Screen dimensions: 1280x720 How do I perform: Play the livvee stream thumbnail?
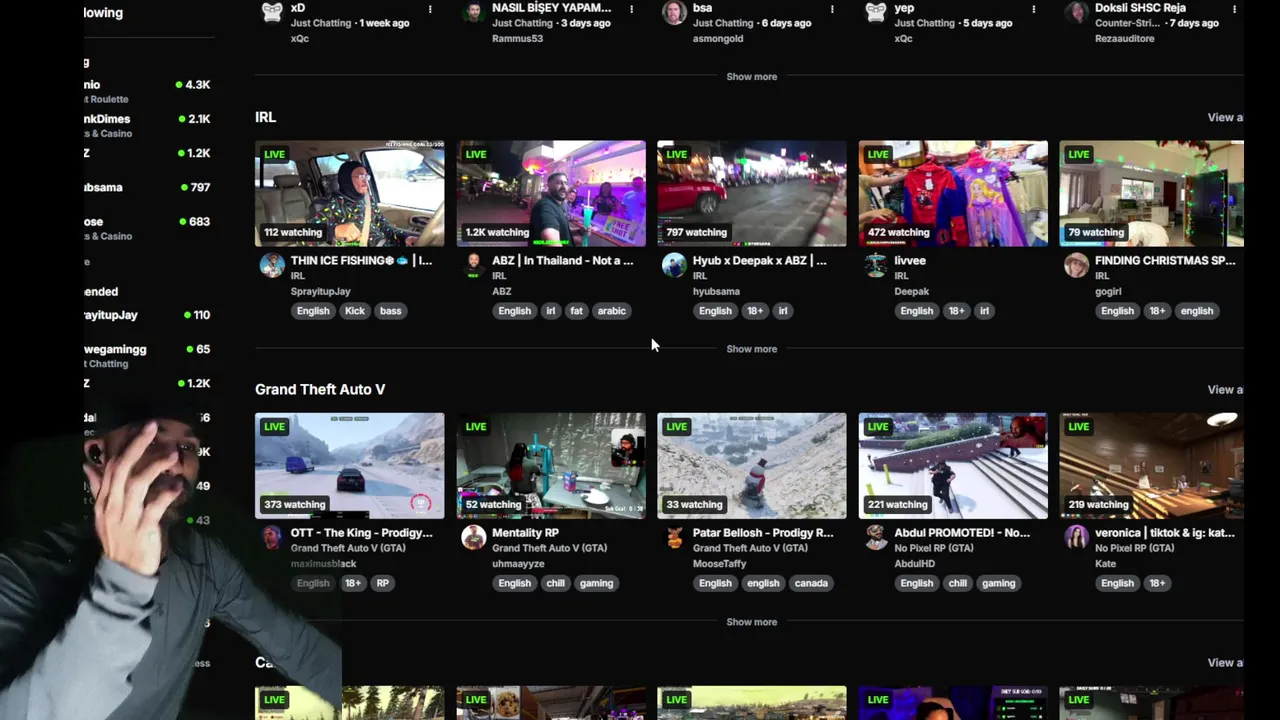tap(953, 193)
